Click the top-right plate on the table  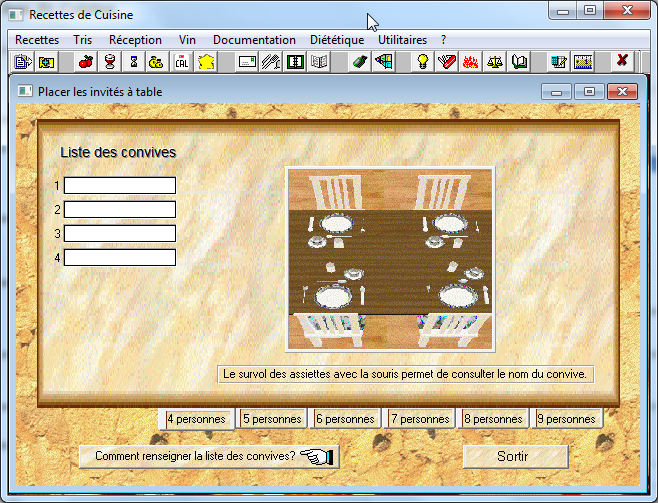coord(450,223)
